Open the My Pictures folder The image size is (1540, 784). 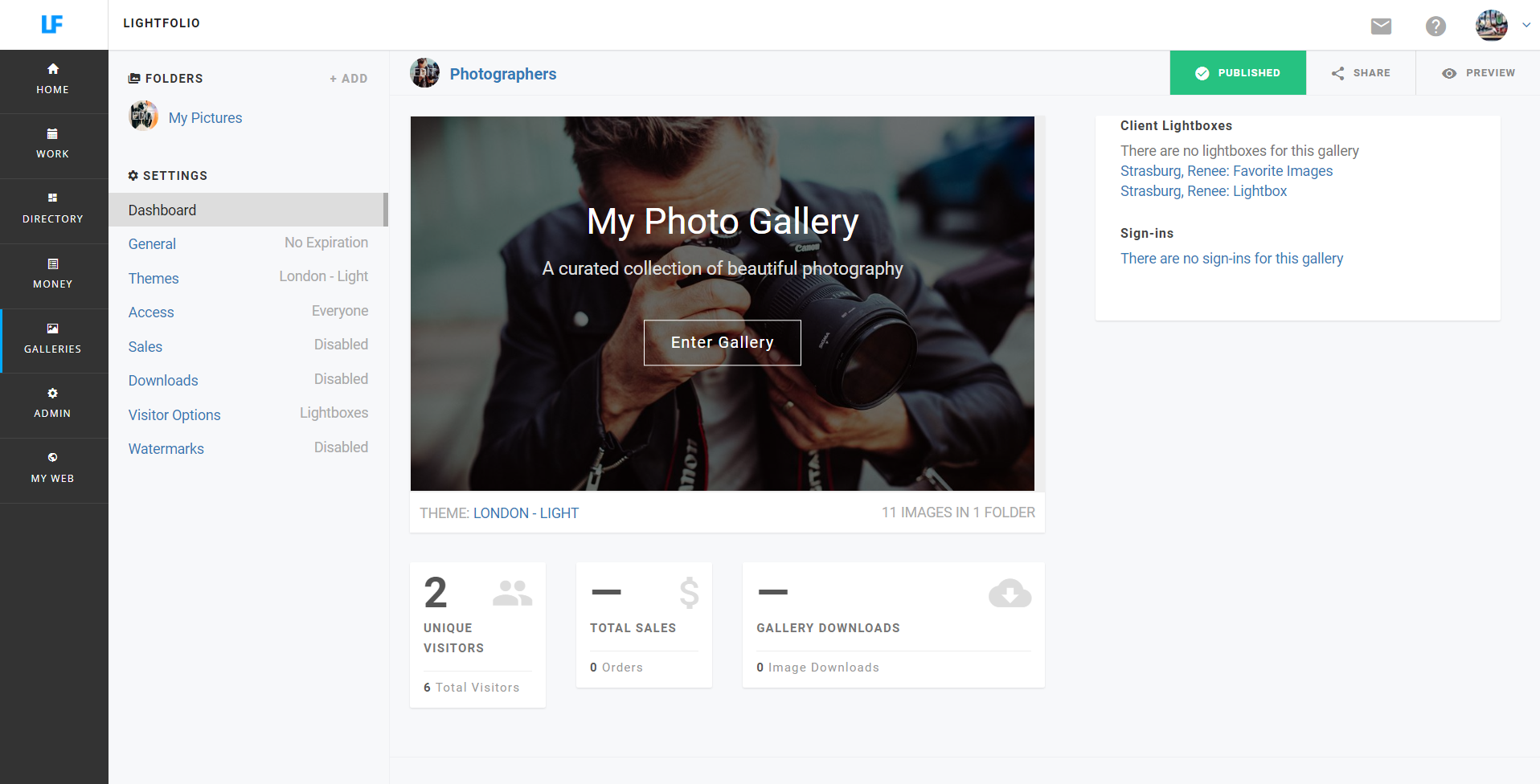point(205,118)
